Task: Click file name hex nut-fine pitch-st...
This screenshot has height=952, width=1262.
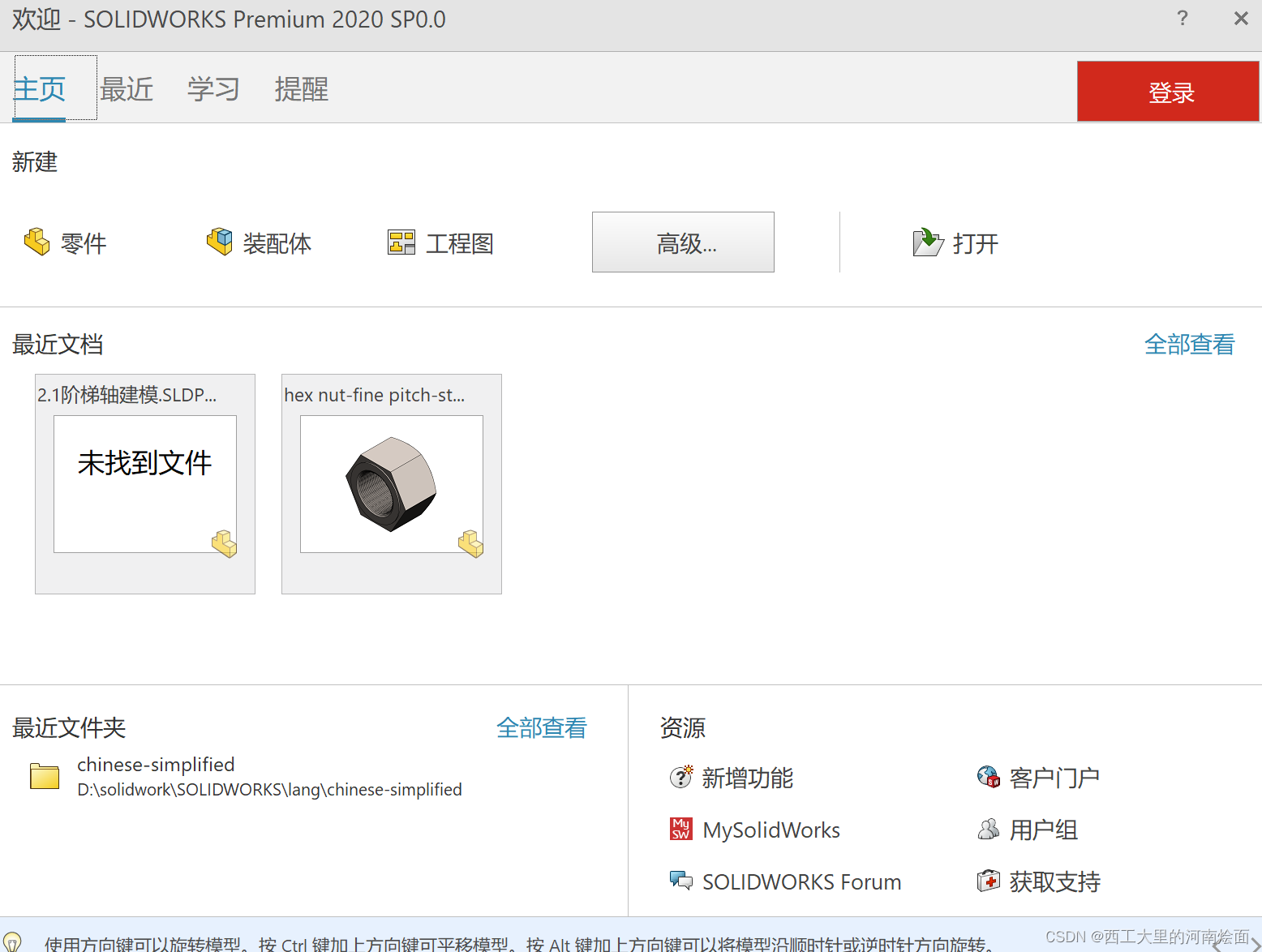Action: click(375, 395)
